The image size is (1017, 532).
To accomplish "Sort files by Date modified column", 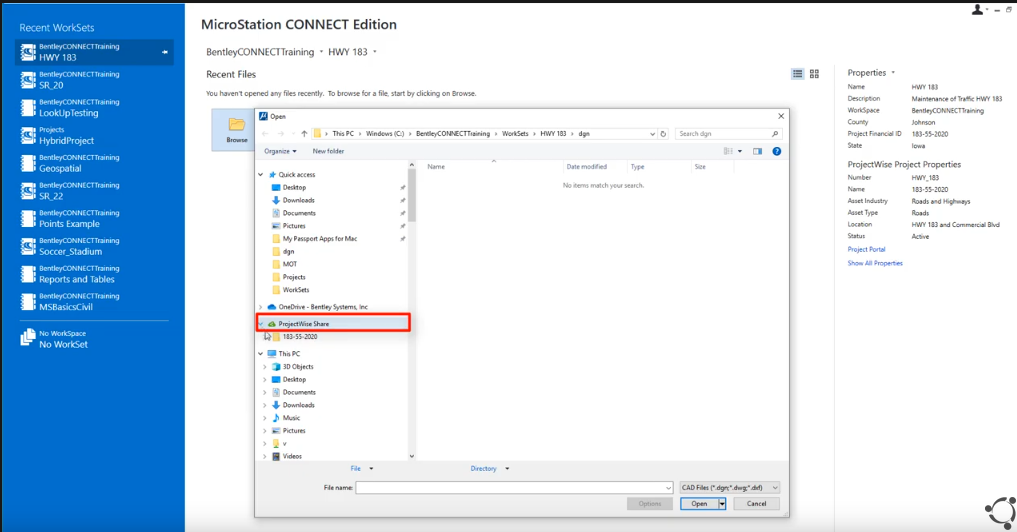I will tap(586, 167).
